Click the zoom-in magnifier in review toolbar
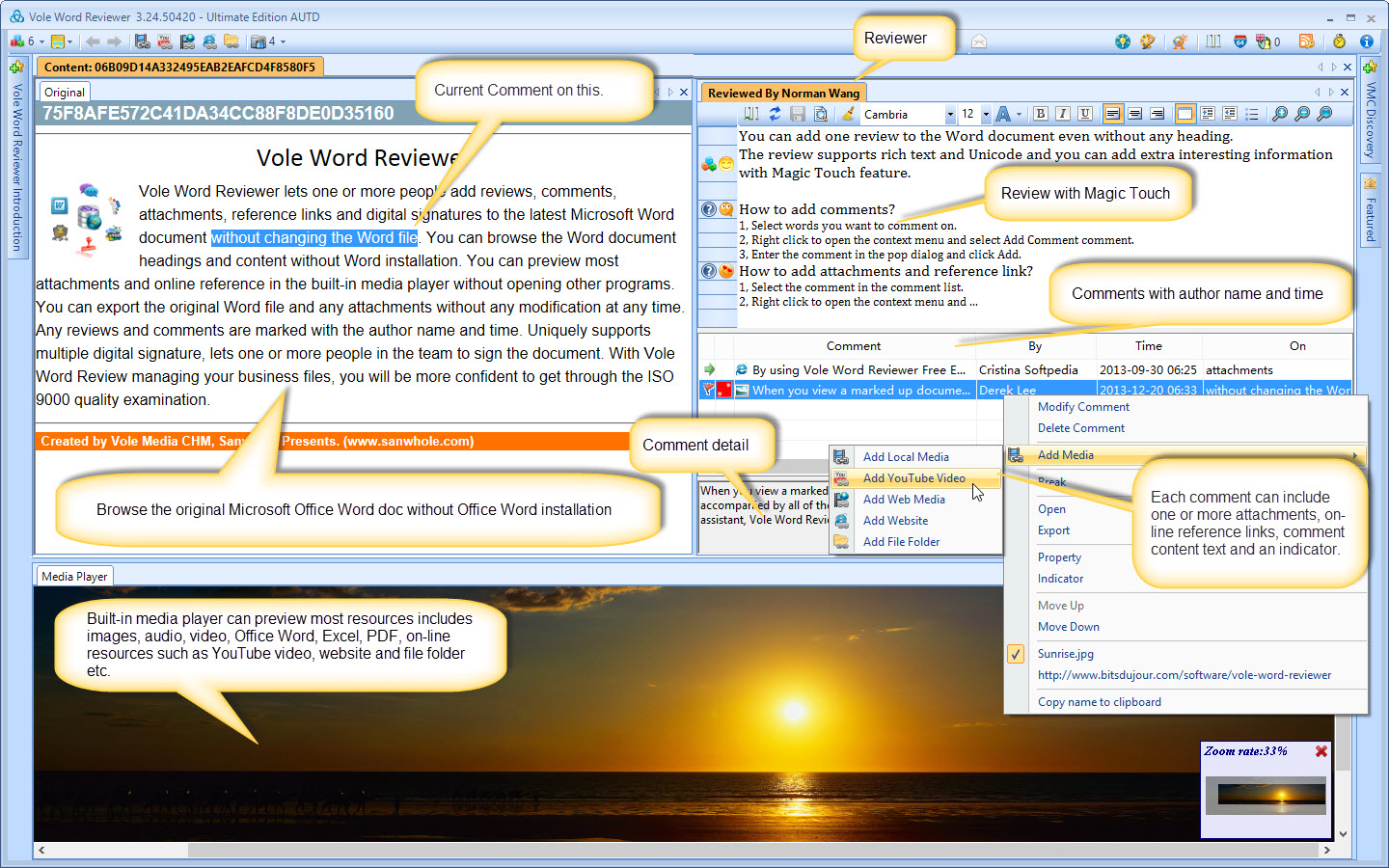The width and height of the screenshot is (1389, 868). pos(1280,114)
